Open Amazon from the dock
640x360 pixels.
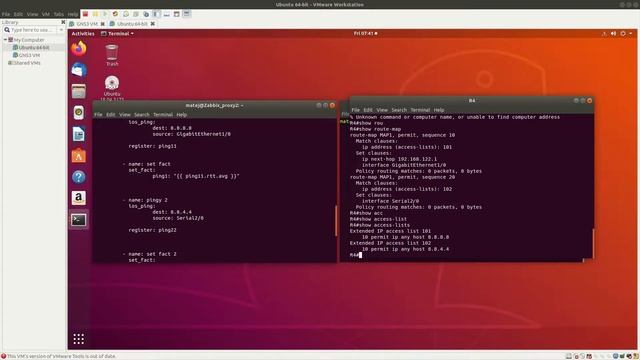point(79,198)
